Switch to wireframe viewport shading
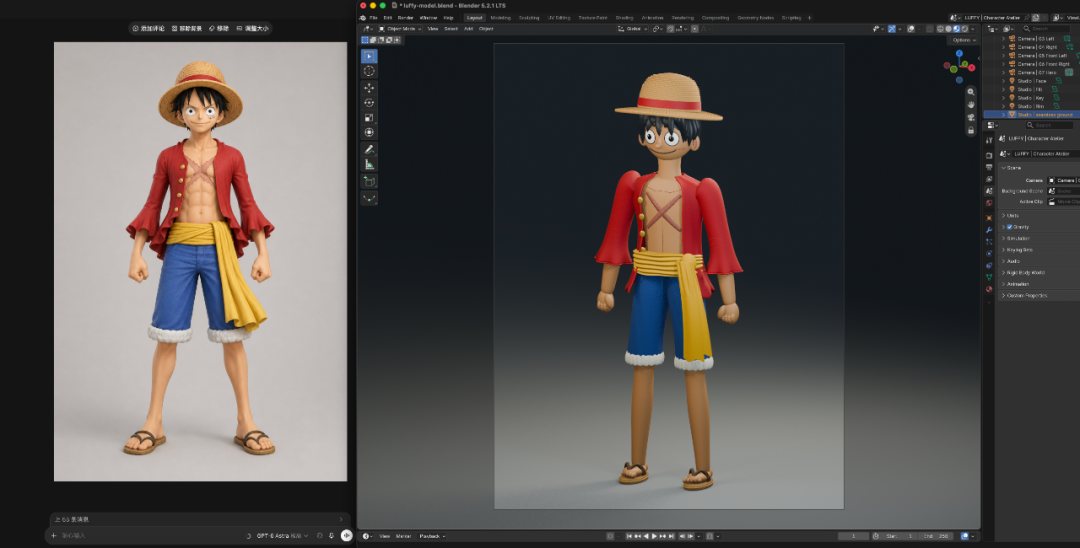Screen dimensions: 1080x548 click(x=940, y=29)
